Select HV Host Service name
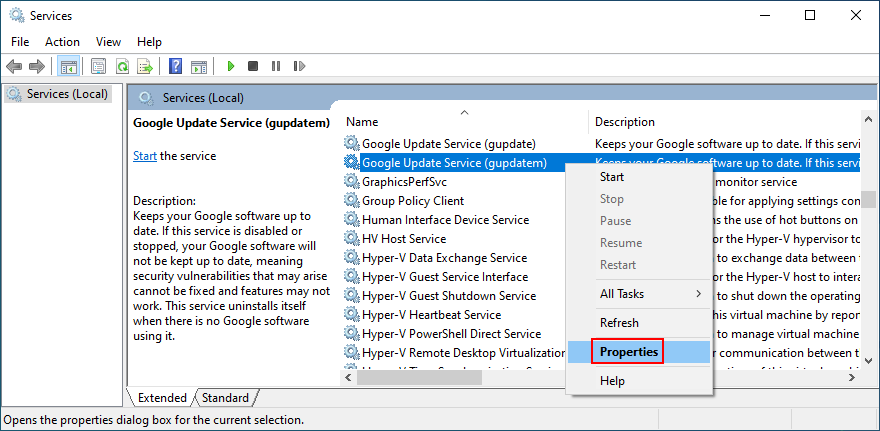880x431 pixels. point(404,239)
